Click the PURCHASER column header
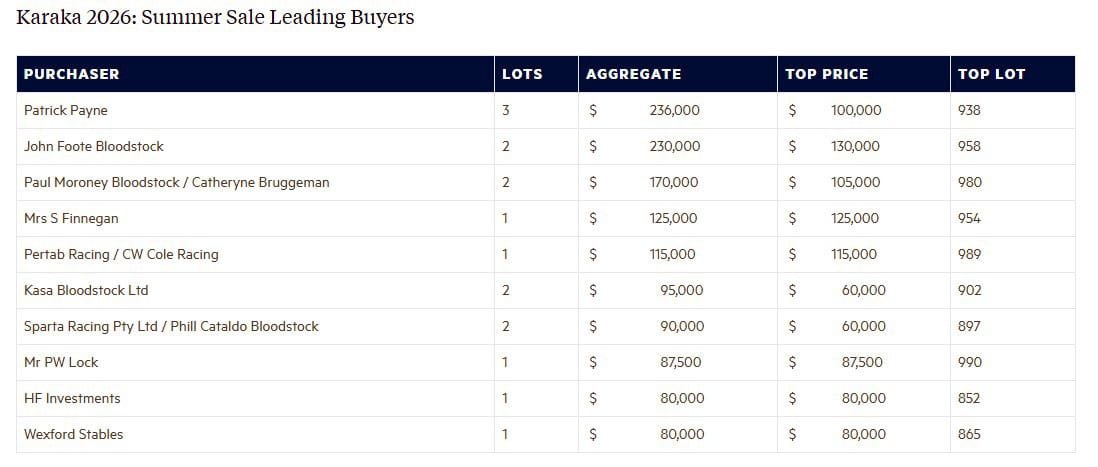Viewport: 1098px width, 467px height. (71, 74)
